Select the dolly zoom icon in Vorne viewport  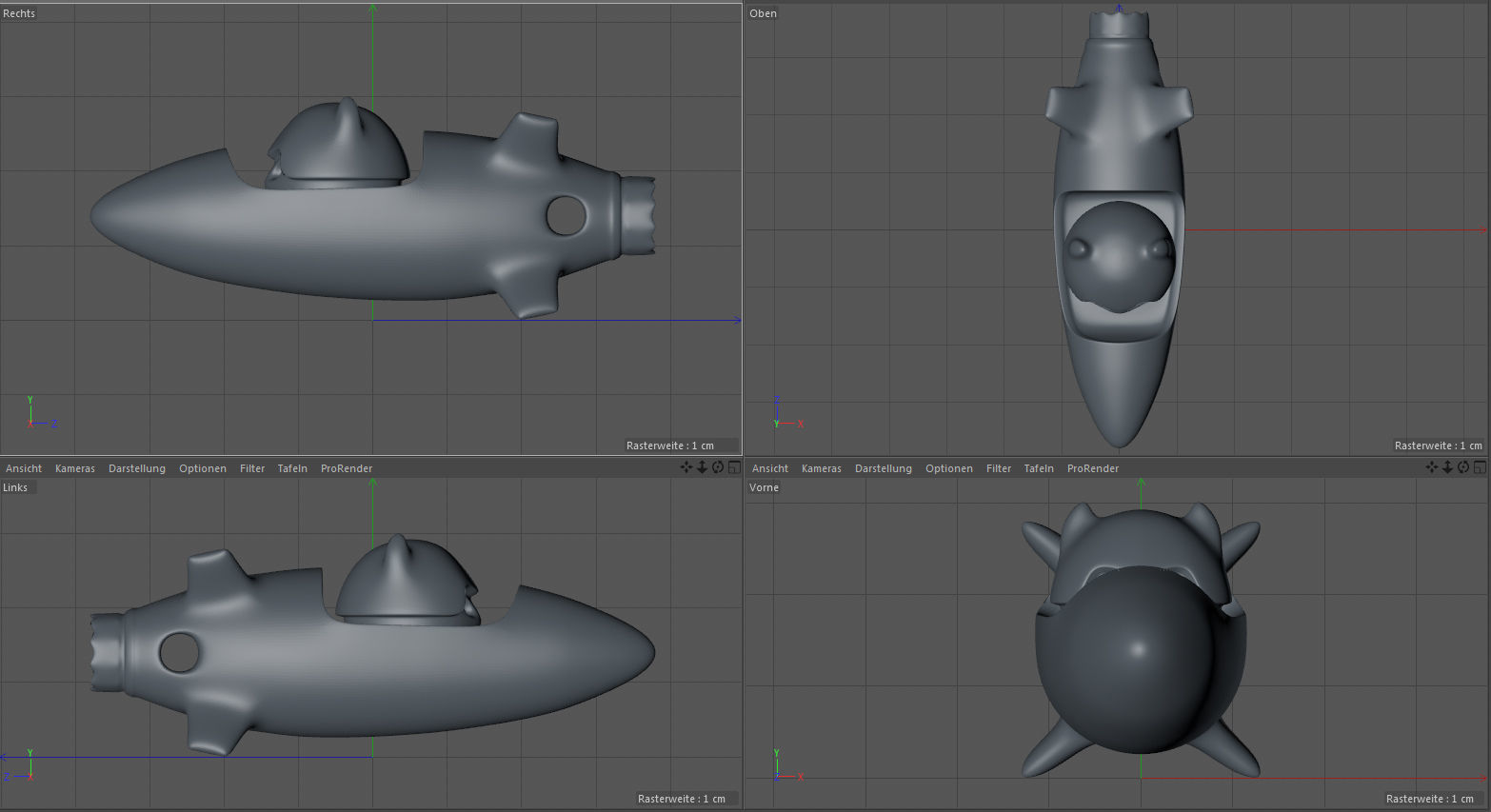coord(1448,467)
